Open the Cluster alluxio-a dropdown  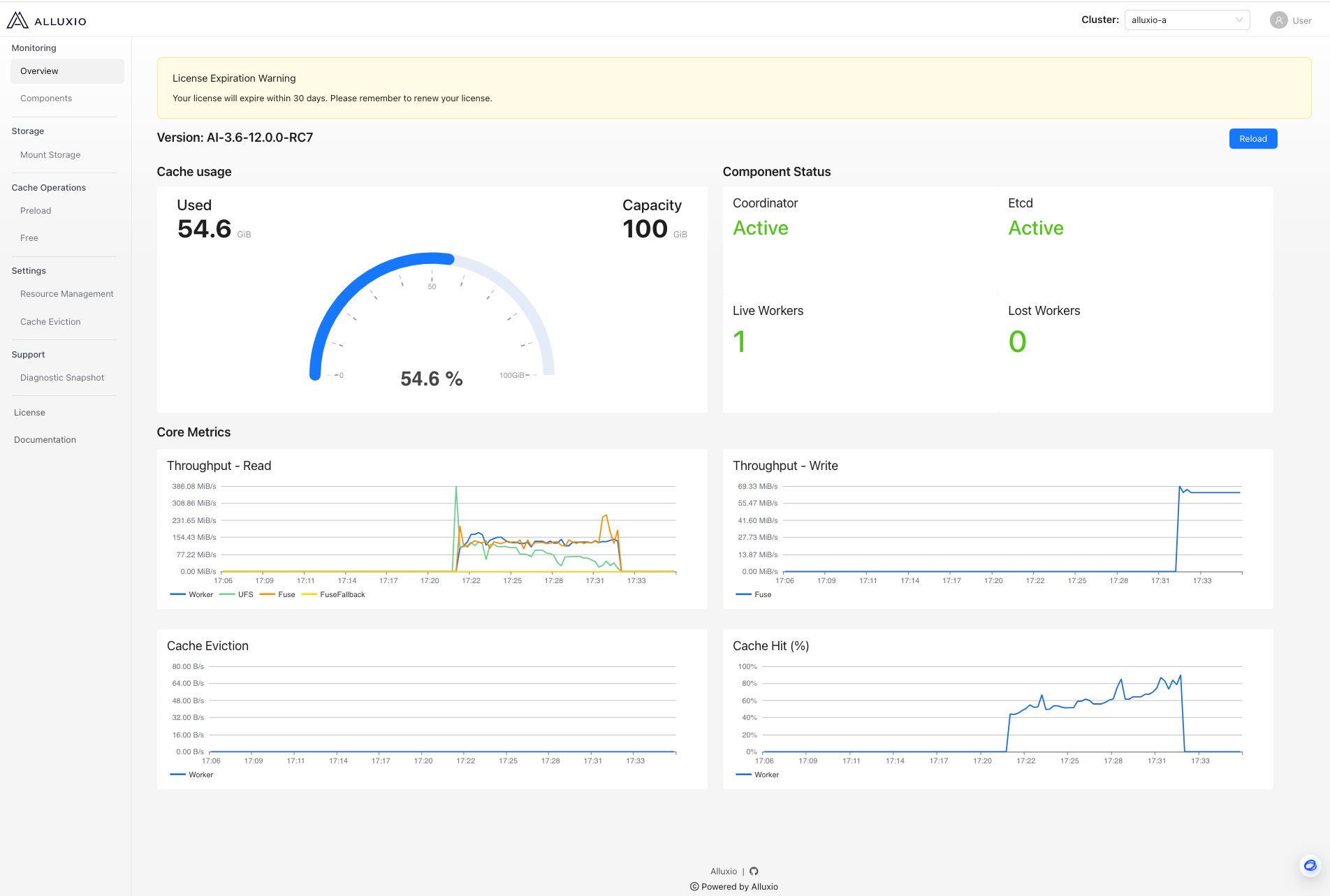pos(1186,20)
